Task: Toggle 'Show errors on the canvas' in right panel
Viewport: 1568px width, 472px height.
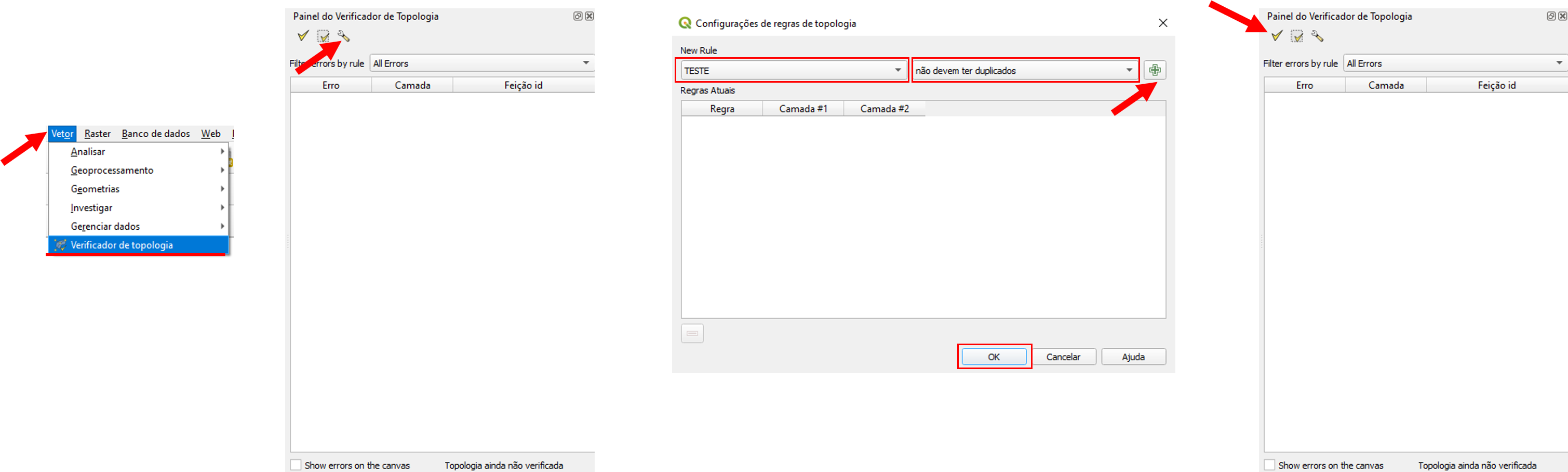Action: click(x=1270, y=465)
